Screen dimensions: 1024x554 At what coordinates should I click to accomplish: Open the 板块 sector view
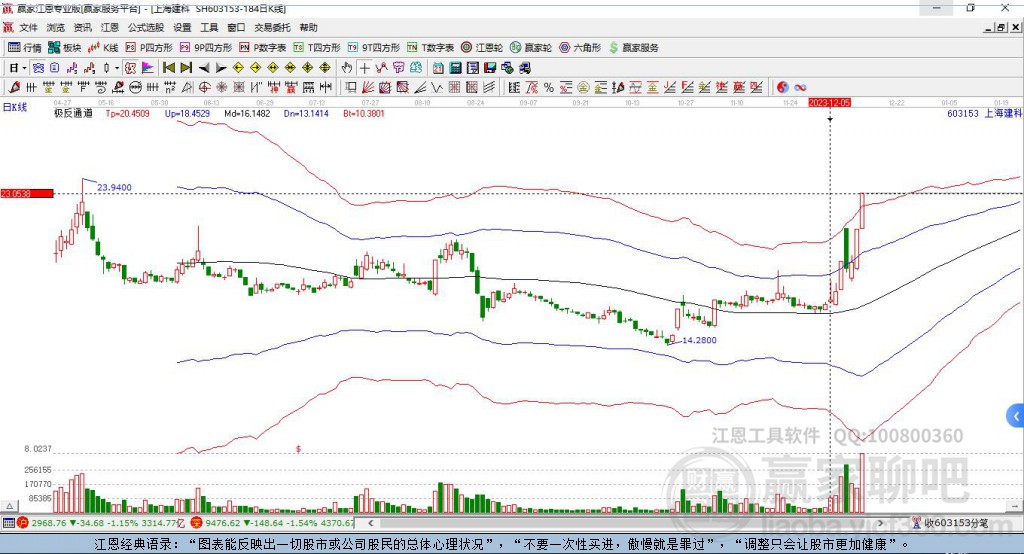pyautogui.click(x=65, y=48)
